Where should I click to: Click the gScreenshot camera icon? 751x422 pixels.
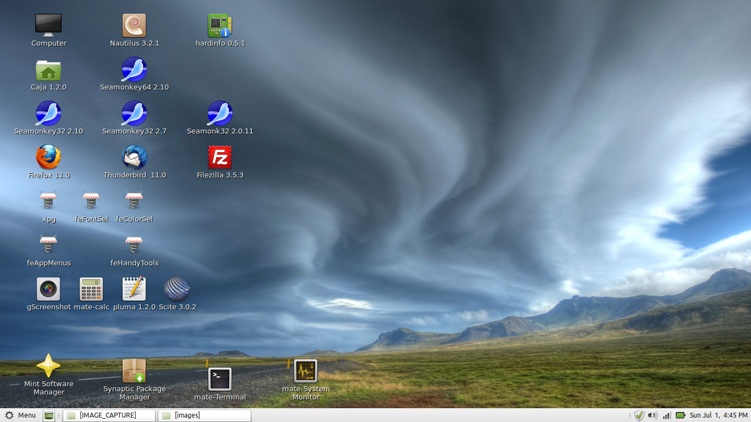[48, 289]
